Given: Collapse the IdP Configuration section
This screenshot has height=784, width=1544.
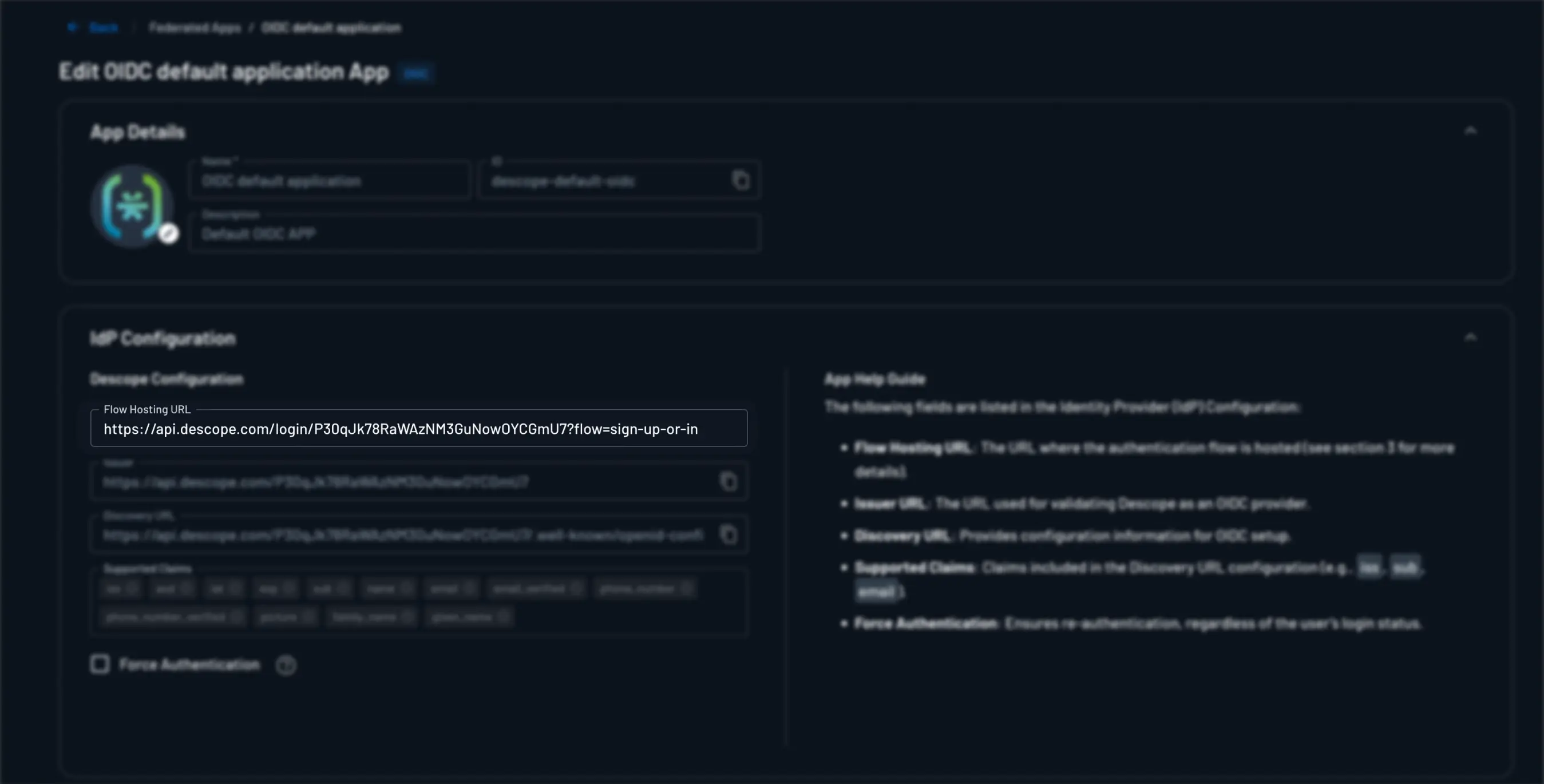Looking at the screenshot, I should click(x=1470, y=338).
